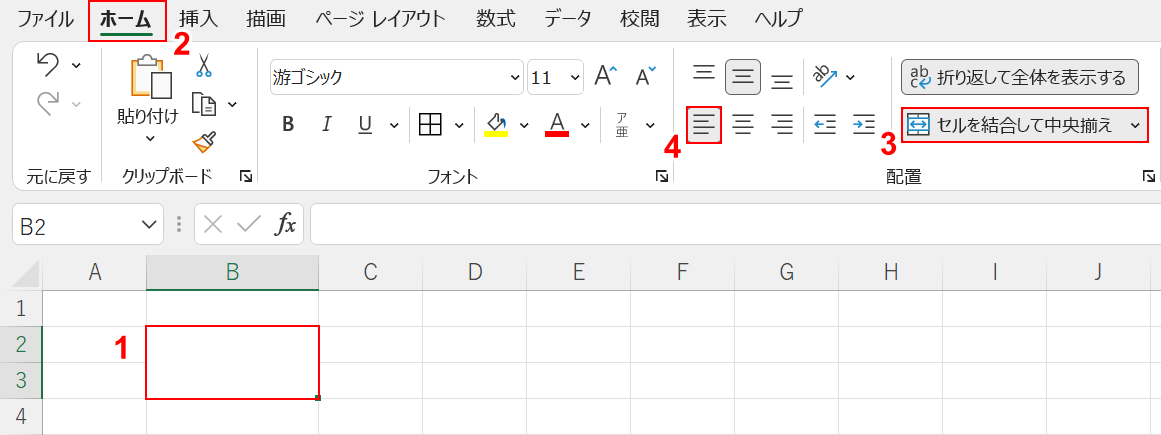Open Insert Function fx icon
Image resolution: width=1161 pixels, height=435 pixels.
(285, 225)
